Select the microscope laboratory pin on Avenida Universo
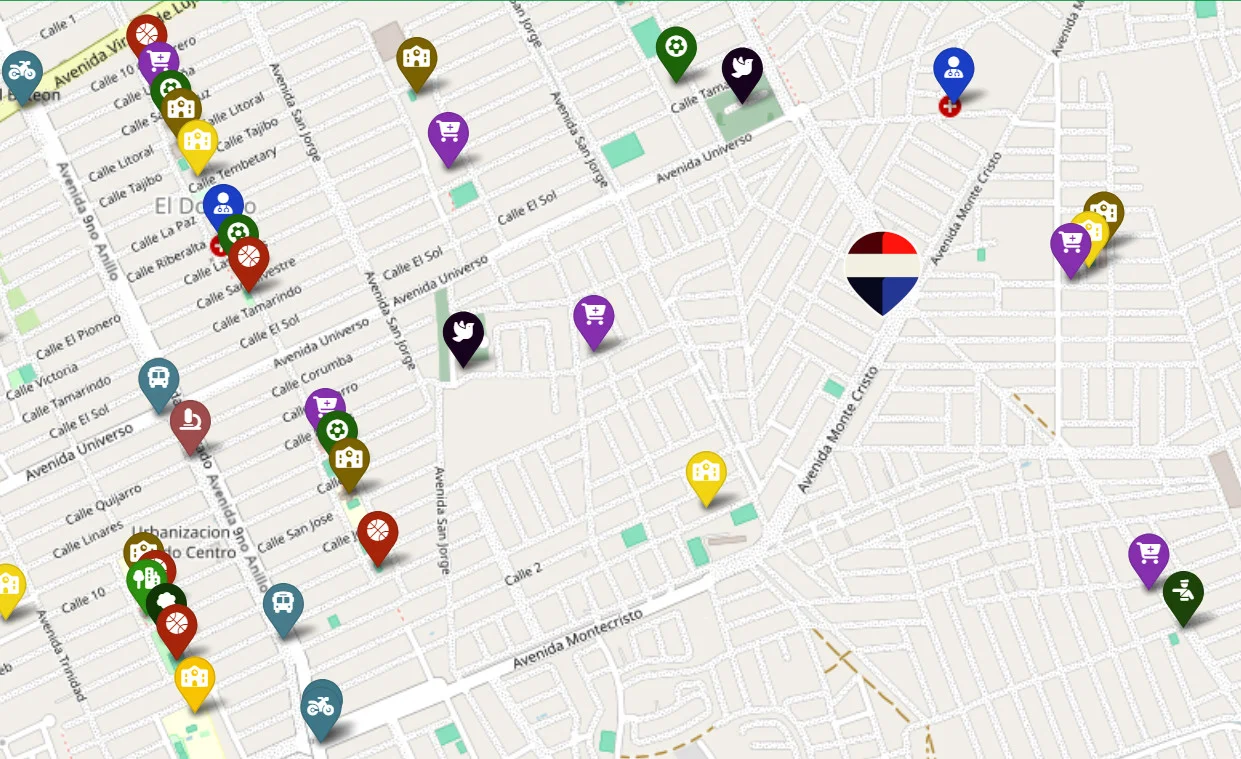This screenshot has width=1241, height=759. point(190,425)
